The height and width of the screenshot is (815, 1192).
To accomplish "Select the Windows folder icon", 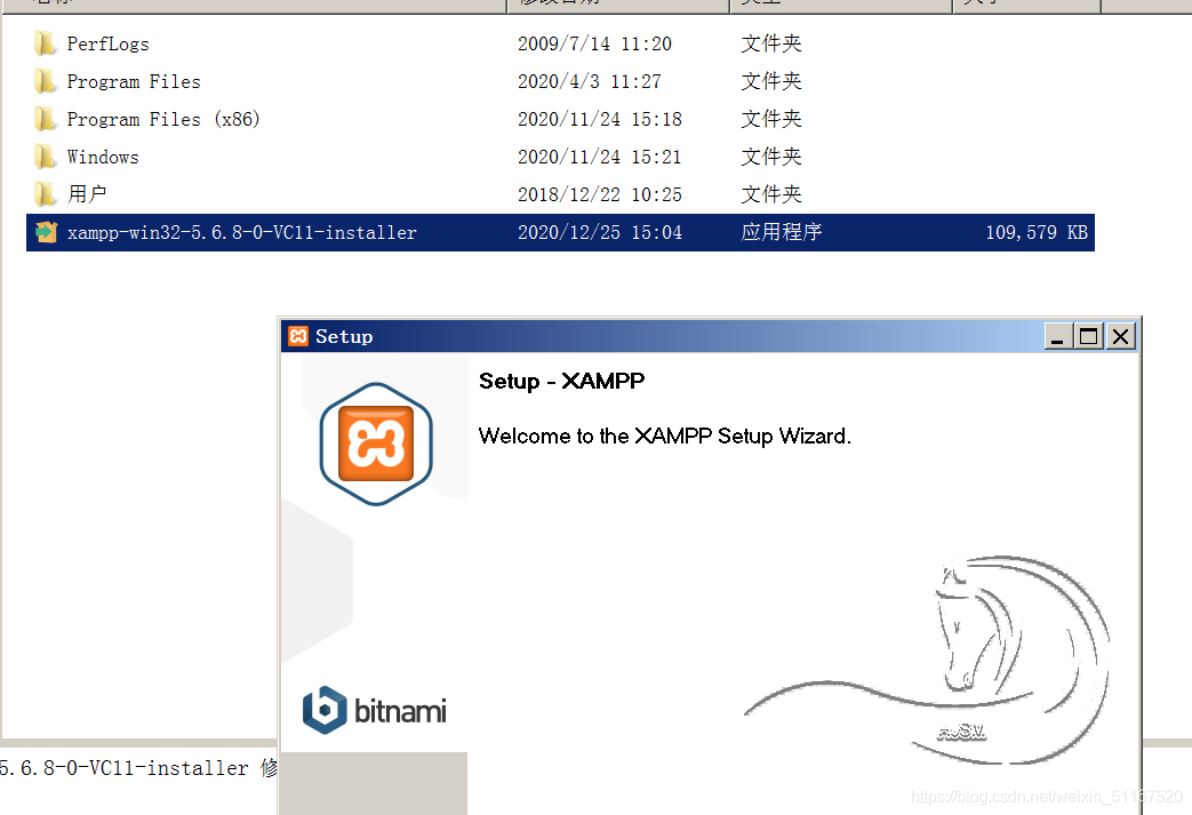I will [45, 157].
